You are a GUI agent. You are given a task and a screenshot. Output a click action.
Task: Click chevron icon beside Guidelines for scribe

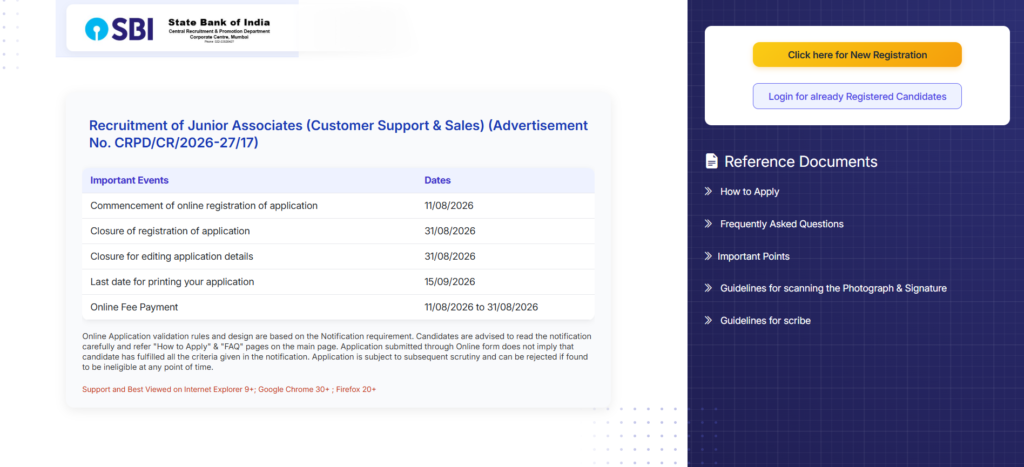[x=708, y=320]
